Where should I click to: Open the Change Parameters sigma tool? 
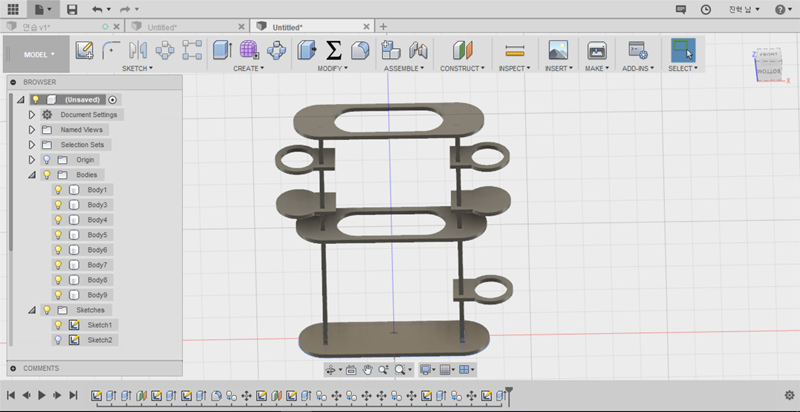click(x=334, y=50)
